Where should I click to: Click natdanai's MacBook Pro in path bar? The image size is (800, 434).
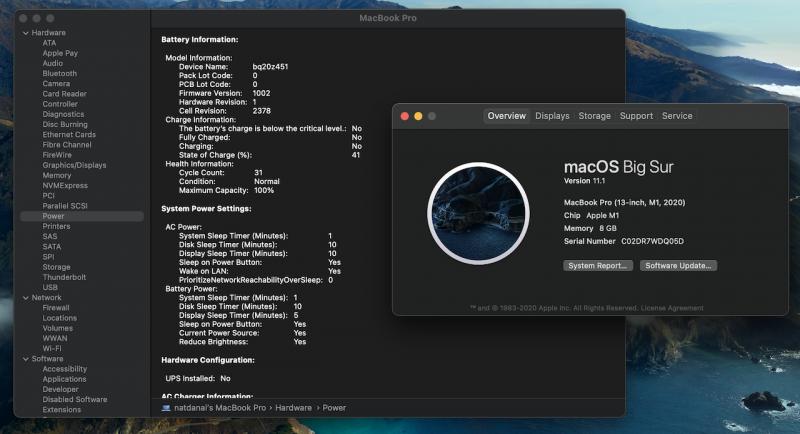(220, 408)
